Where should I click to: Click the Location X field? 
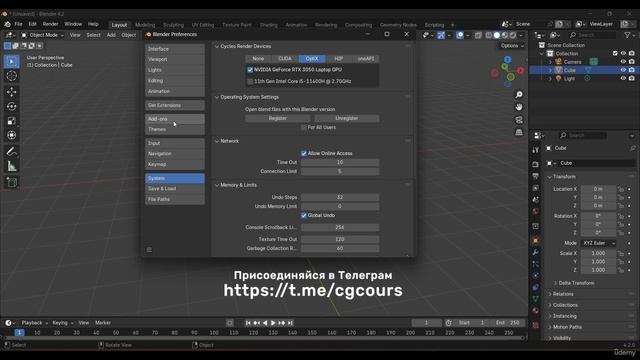[x=598, y=189]
